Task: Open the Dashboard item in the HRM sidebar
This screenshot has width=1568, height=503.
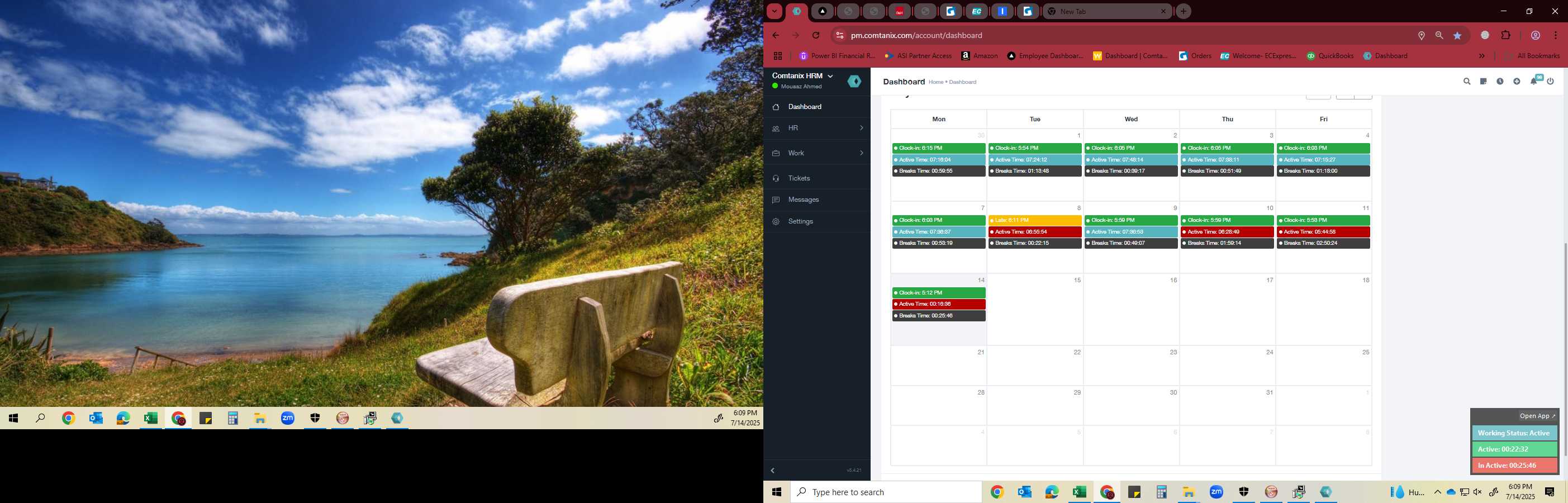Action: click(x=817, y=107)
